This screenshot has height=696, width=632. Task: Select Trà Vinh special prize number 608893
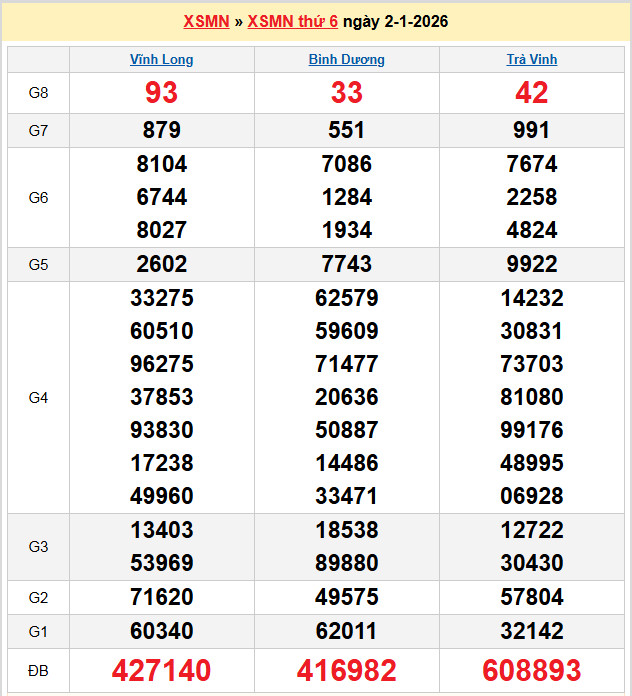(x=531, y=670)
